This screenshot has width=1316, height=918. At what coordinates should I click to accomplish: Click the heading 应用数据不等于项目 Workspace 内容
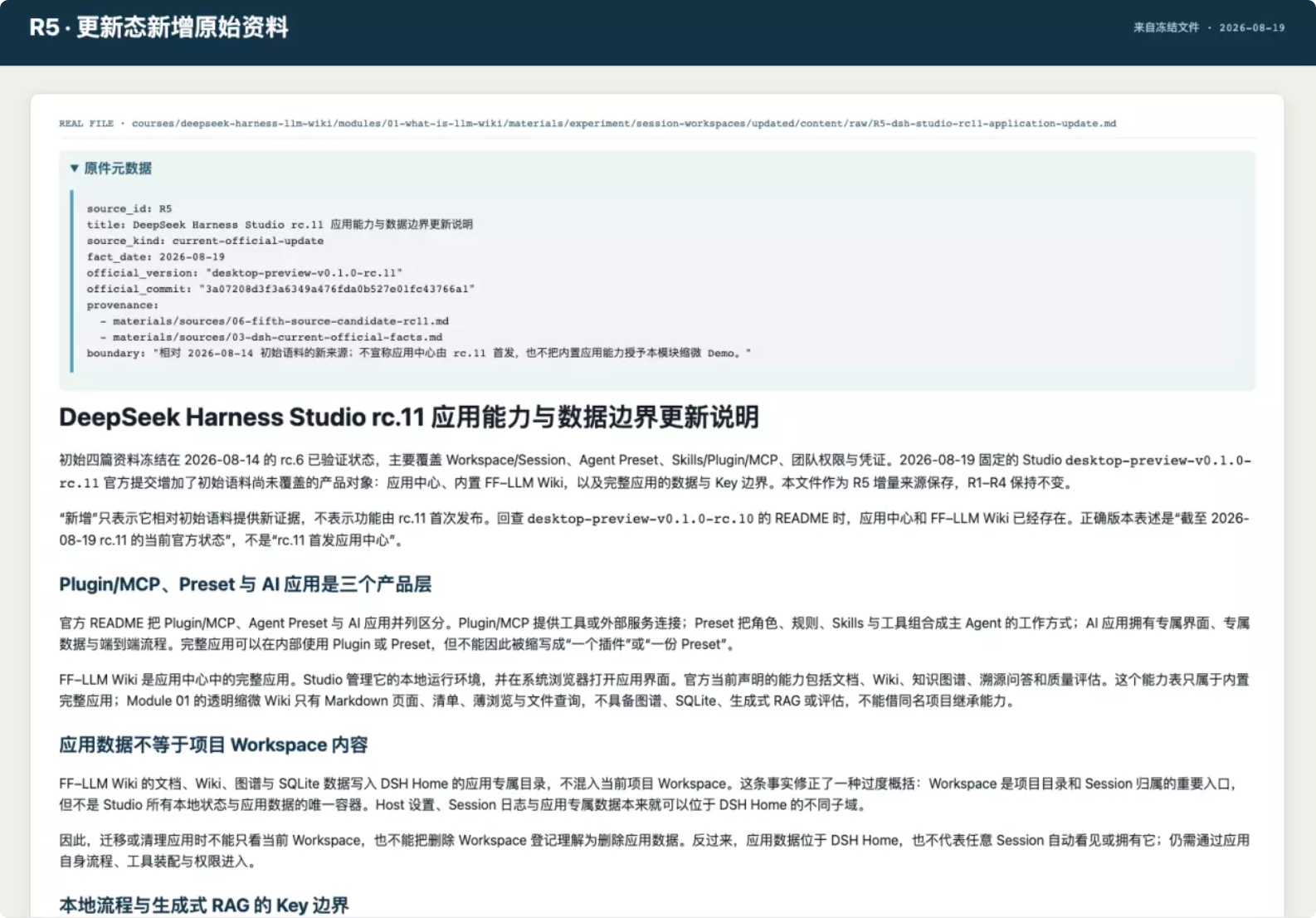pyautogui.click(x=213, y=745)
